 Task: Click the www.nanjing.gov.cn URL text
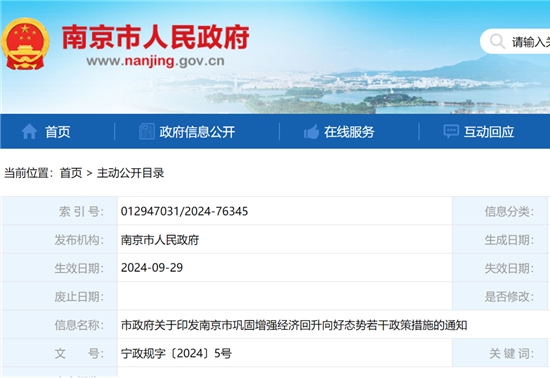click(155, 61)
